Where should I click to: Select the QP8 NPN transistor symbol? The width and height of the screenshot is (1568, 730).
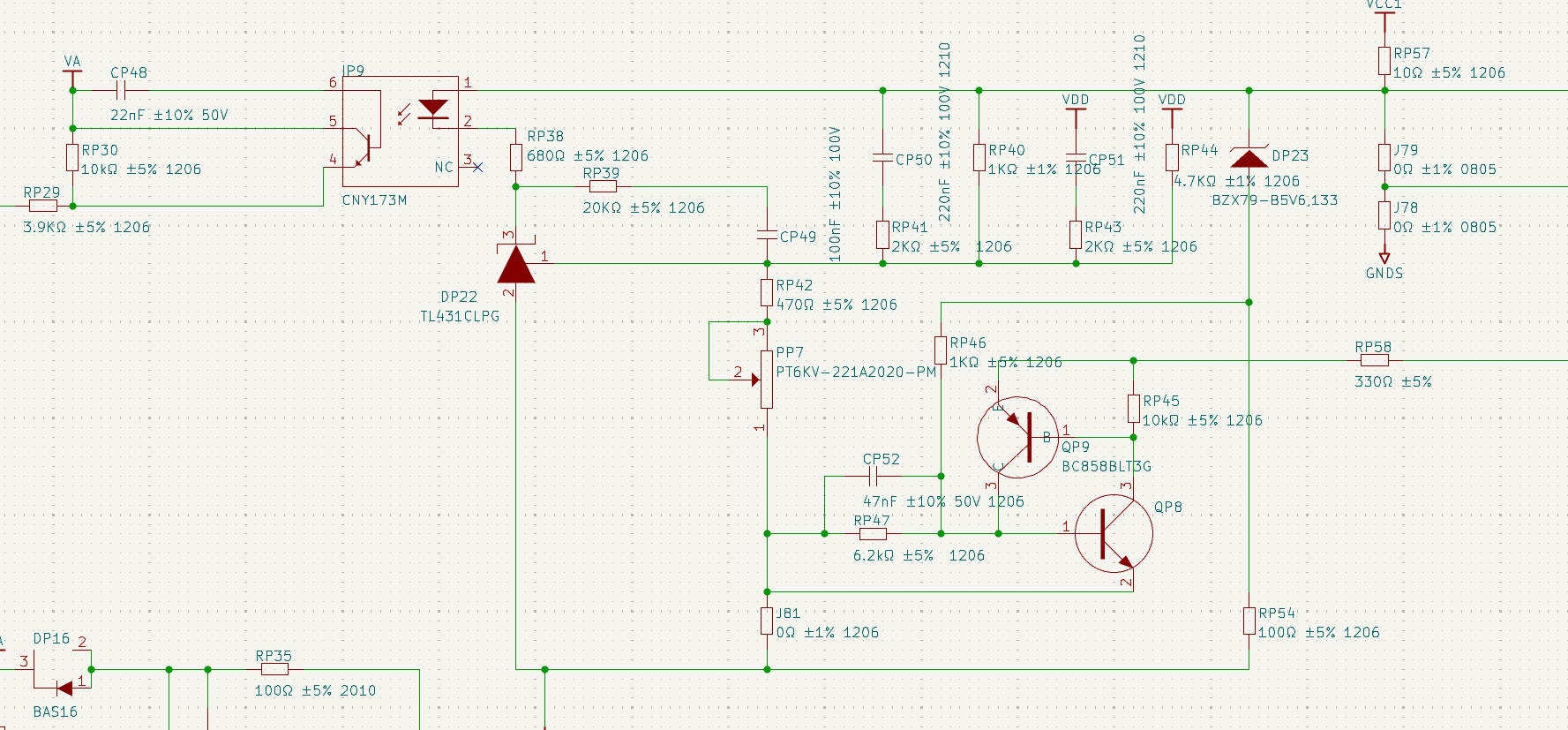(1114, 533)
